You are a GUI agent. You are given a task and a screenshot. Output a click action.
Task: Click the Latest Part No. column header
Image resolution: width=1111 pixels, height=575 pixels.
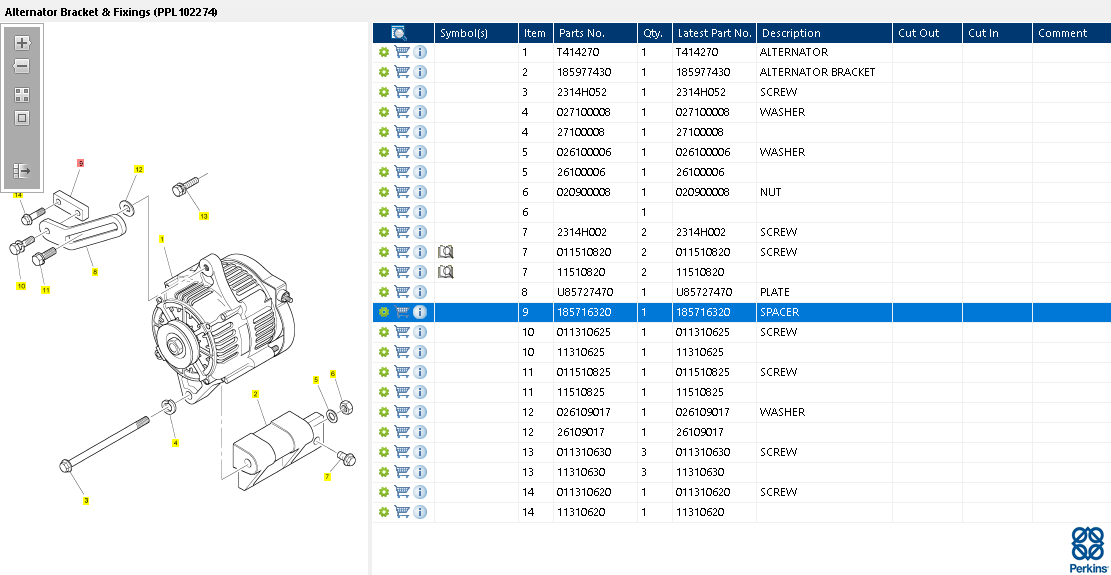pyautogui.click(x=714, y=33)
